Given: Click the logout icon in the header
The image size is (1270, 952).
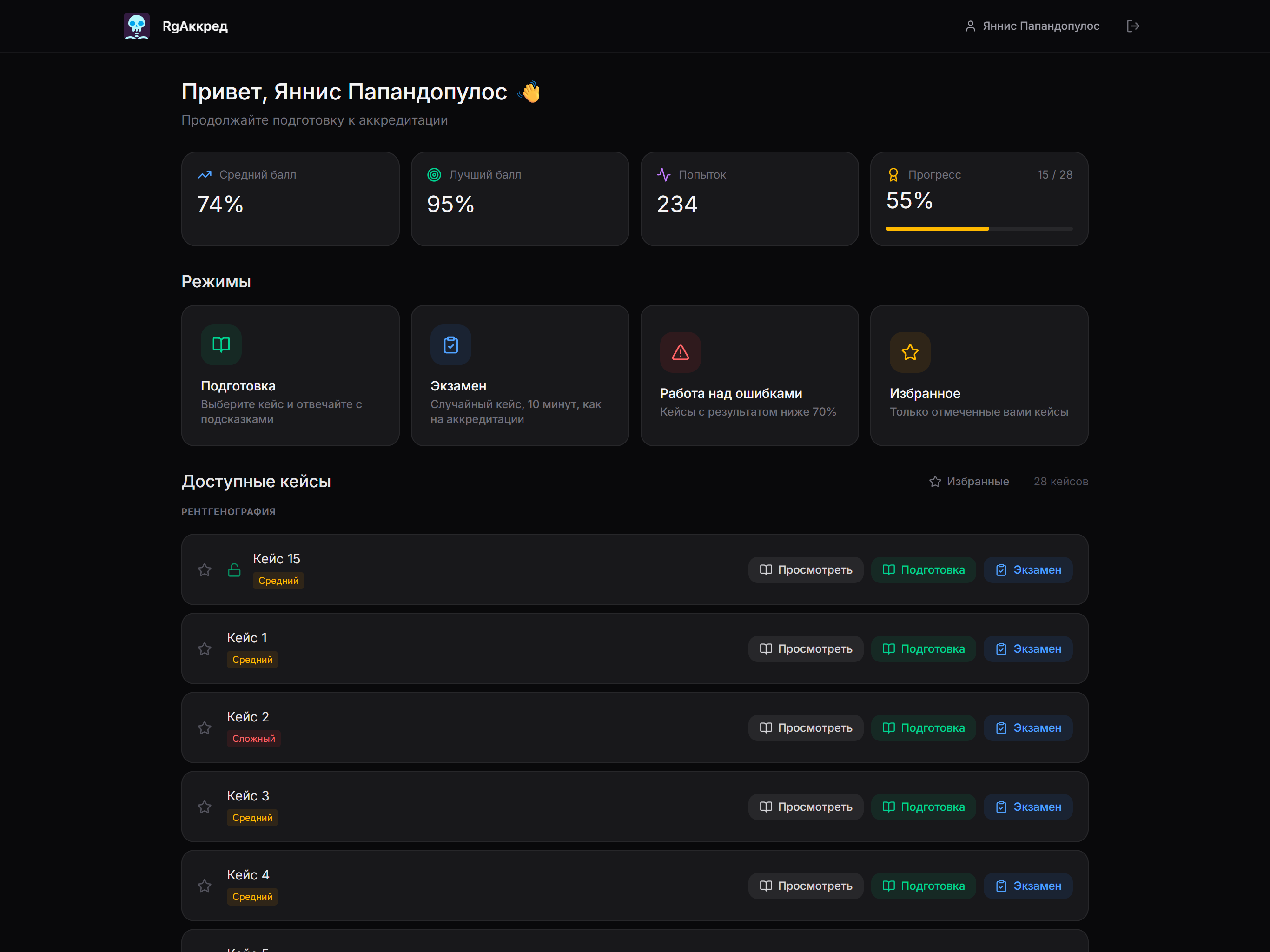Looking at the screenshot, I should [1133, 26].
